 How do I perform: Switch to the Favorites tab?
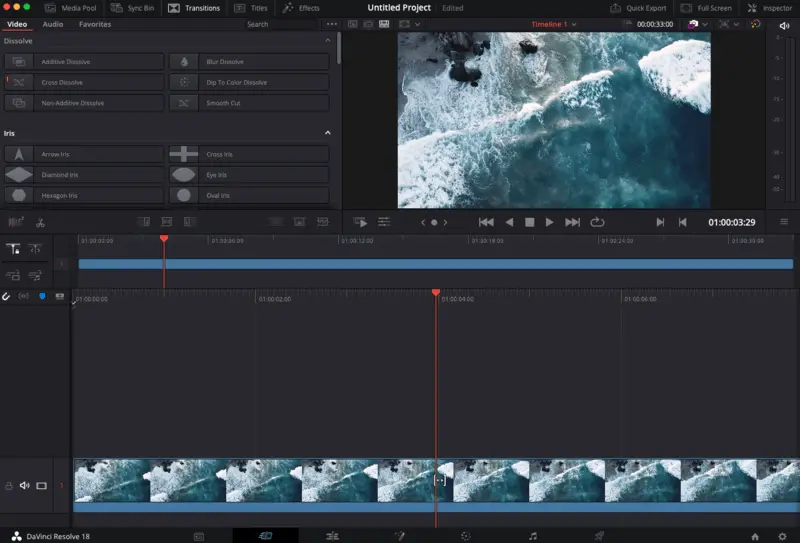point(95,24)
